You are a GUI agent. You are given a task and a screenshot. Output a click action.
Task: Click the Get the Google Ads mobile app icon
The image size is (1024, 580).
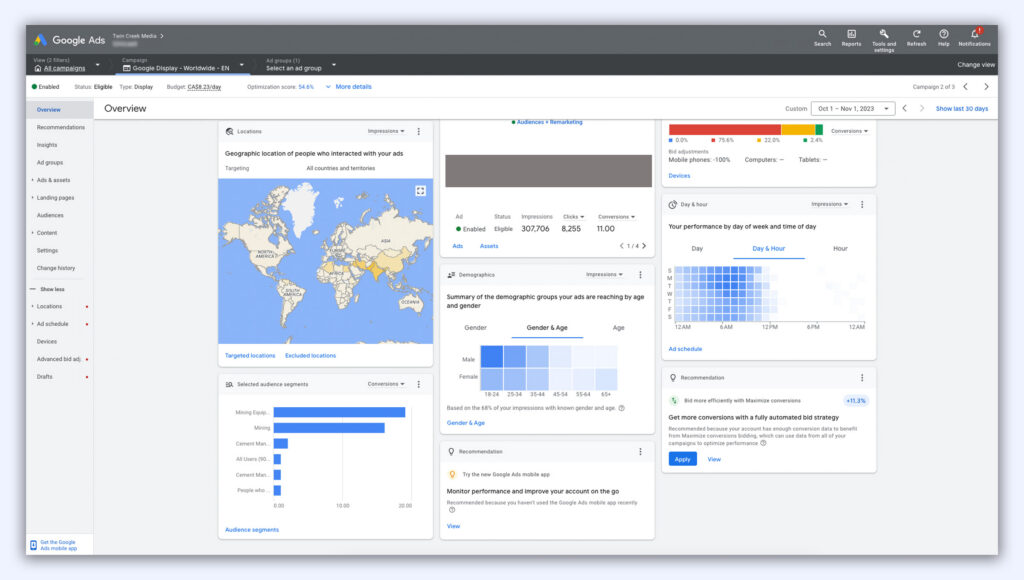(x=33, y=545)
